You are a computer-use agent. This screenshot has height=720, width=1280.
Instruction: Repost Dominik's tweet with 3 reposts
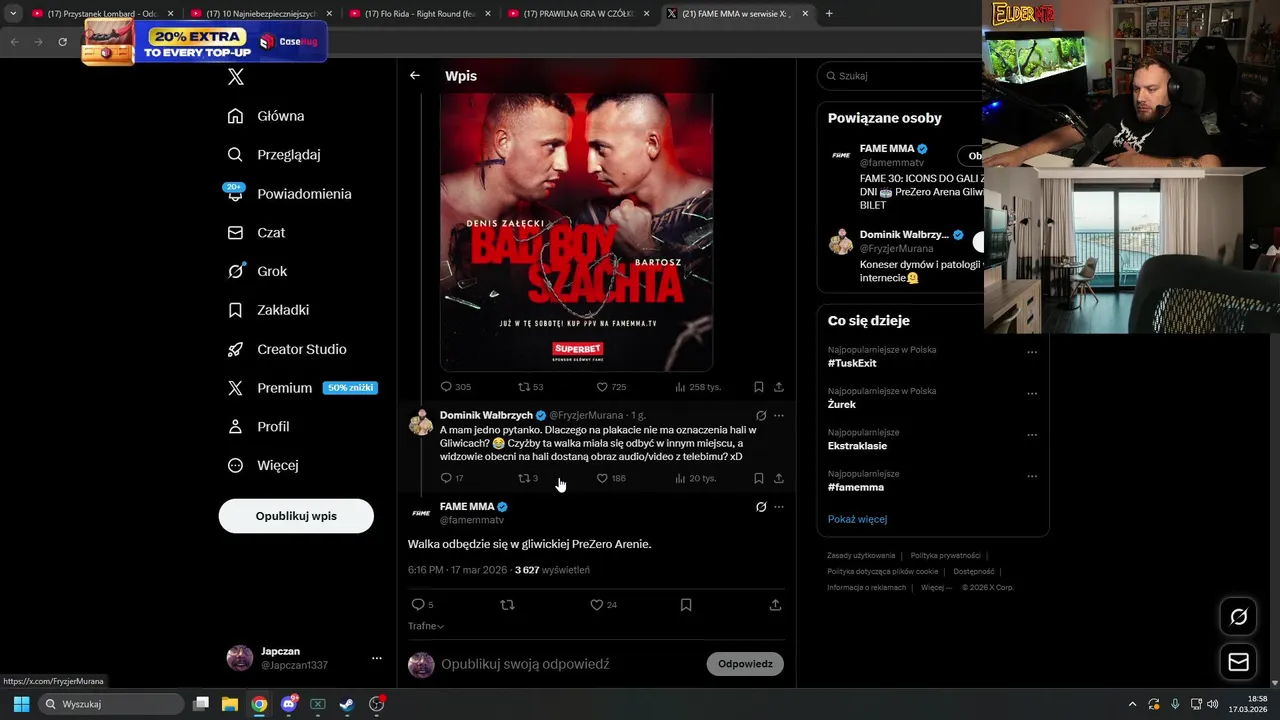pyautogui.click(x=528, y=478)
